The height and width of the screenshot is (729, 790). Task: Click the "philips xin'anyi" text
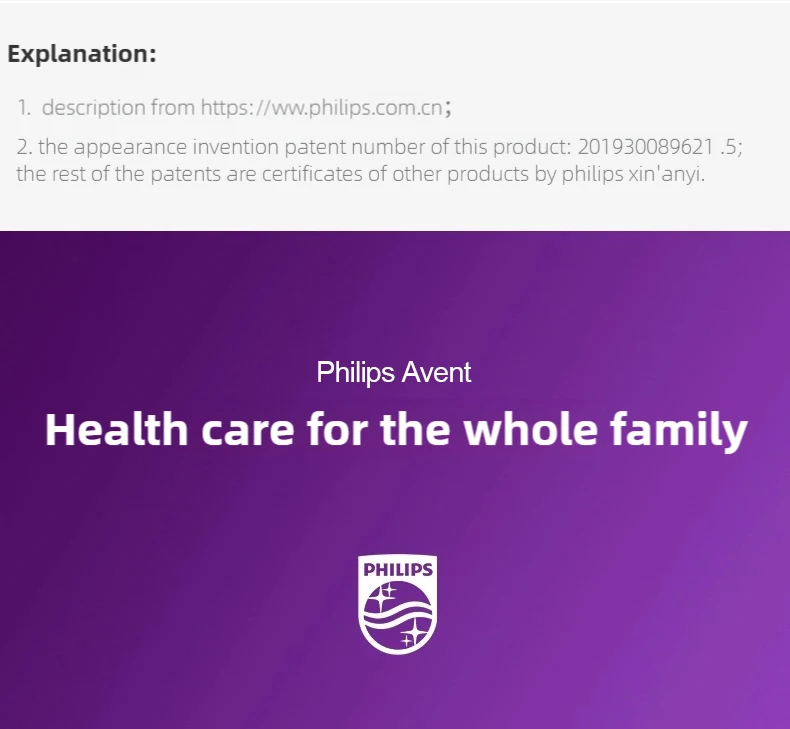tap(633, 174)
